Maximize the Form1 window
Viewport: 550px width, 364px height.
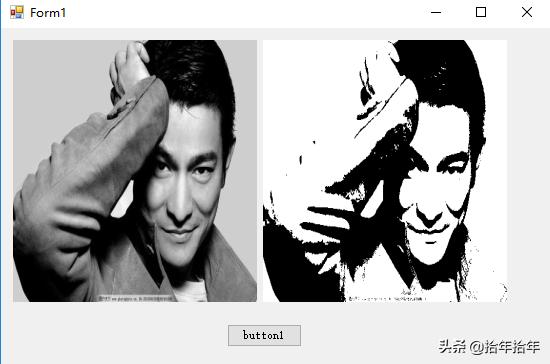(481, 12)
